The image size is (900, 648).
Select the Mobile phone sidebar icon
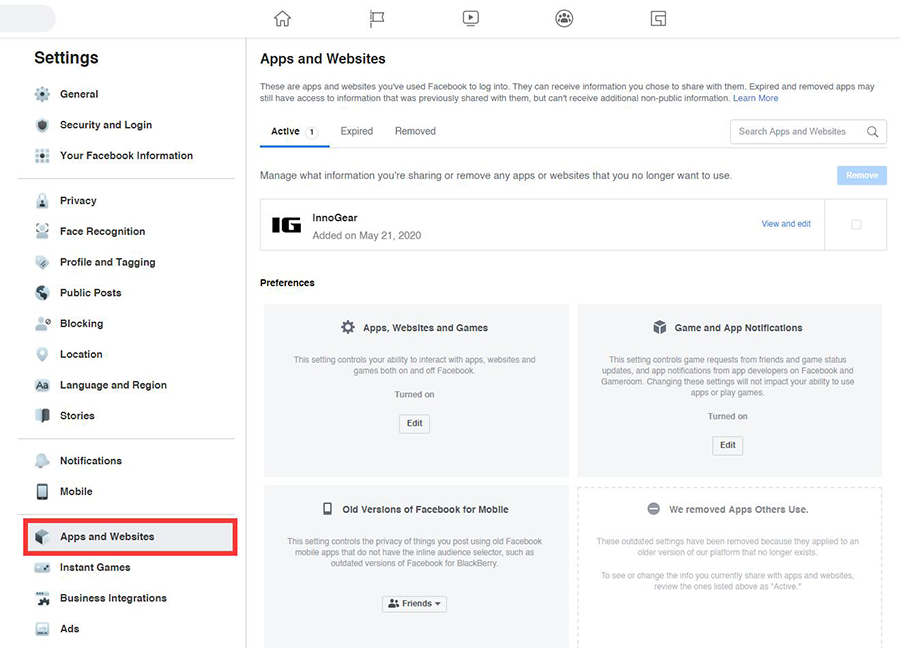coord(40,491)
